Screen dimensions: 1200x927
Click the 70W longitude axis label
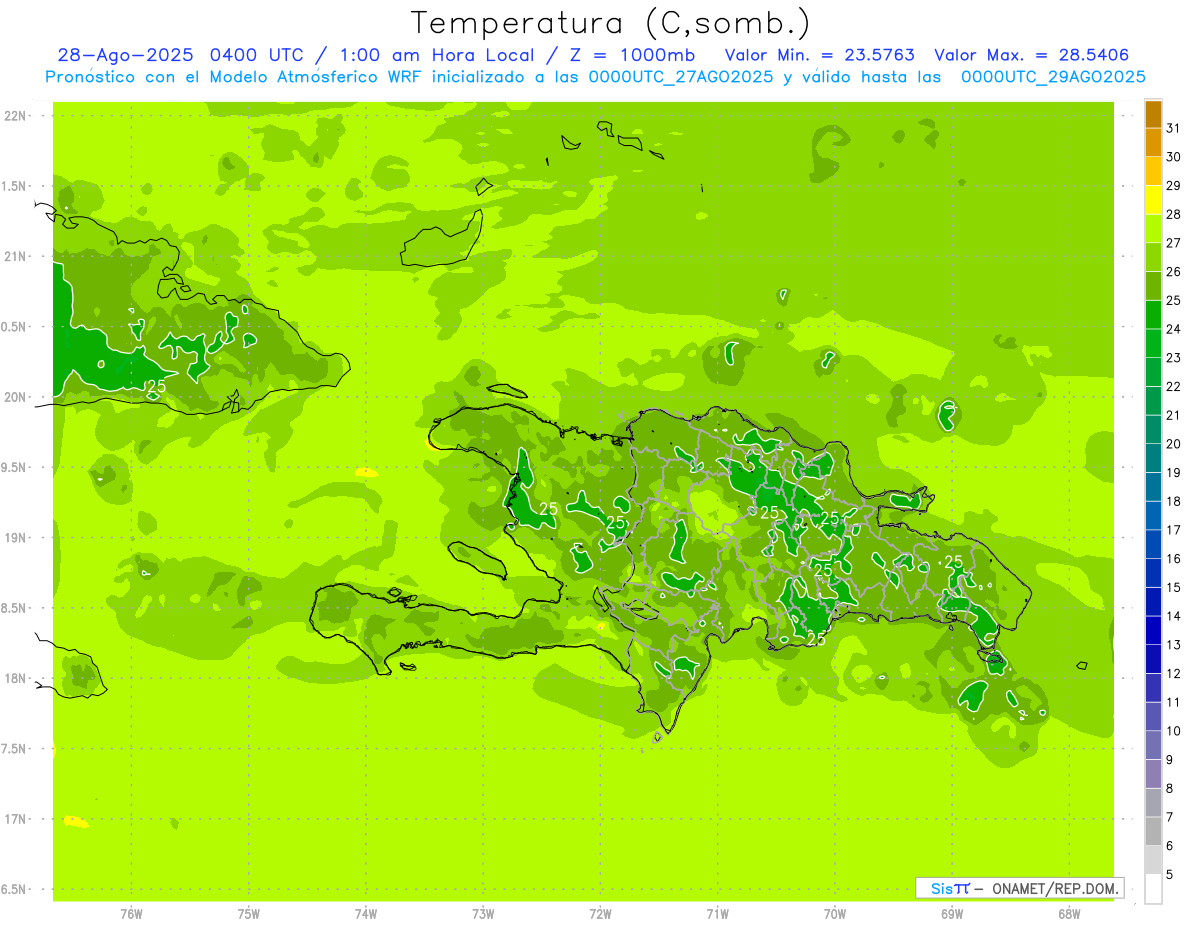click(834, 914)
